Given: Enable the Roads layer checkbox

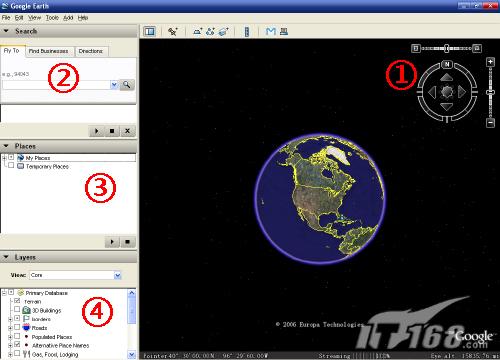Looking at the screenshot, I should tap(17, 327).
